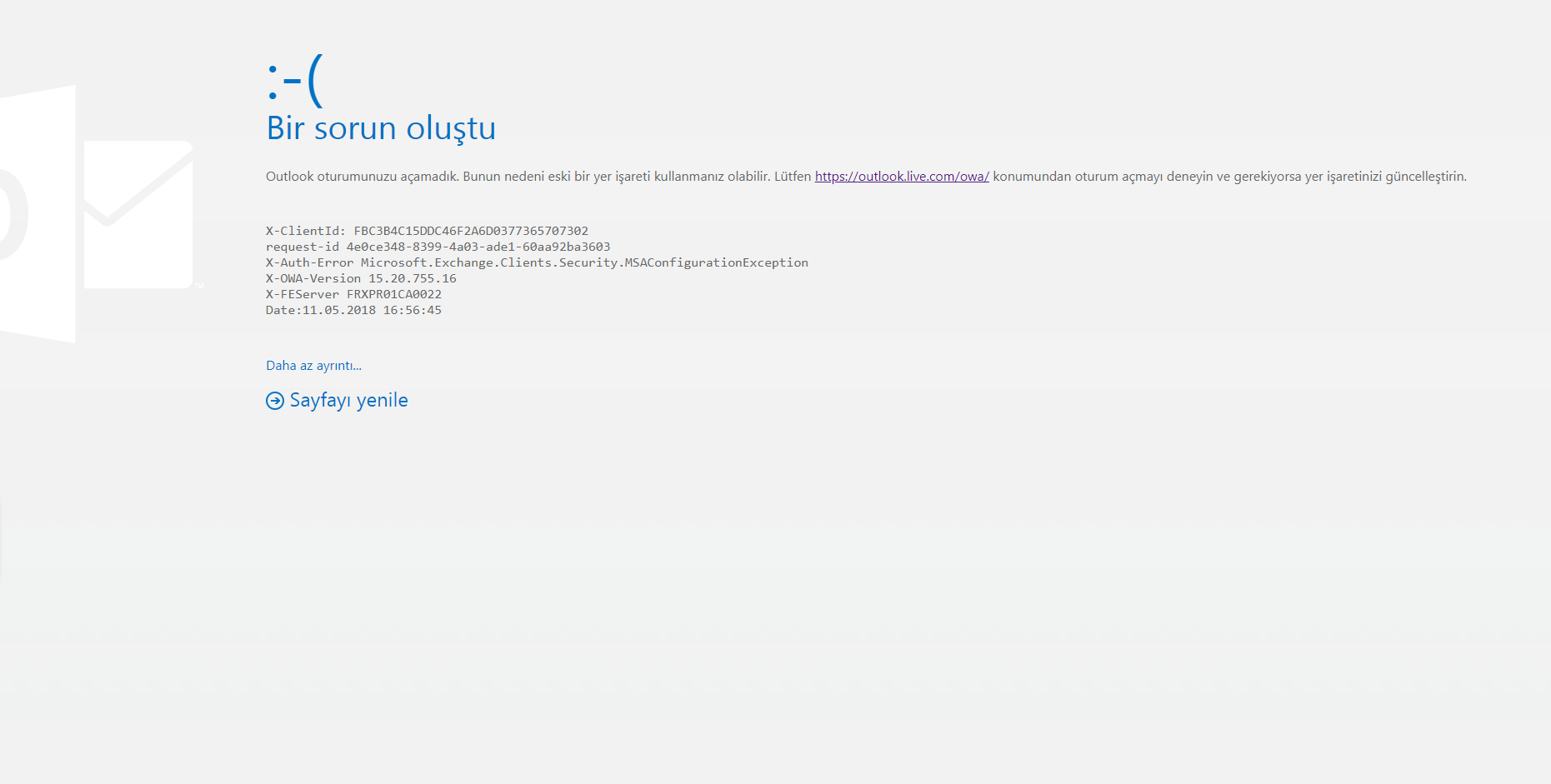Screen dimensions: 1551x784
Task: Open the outlook.live.com/owa link
Action: click(902, 177)
